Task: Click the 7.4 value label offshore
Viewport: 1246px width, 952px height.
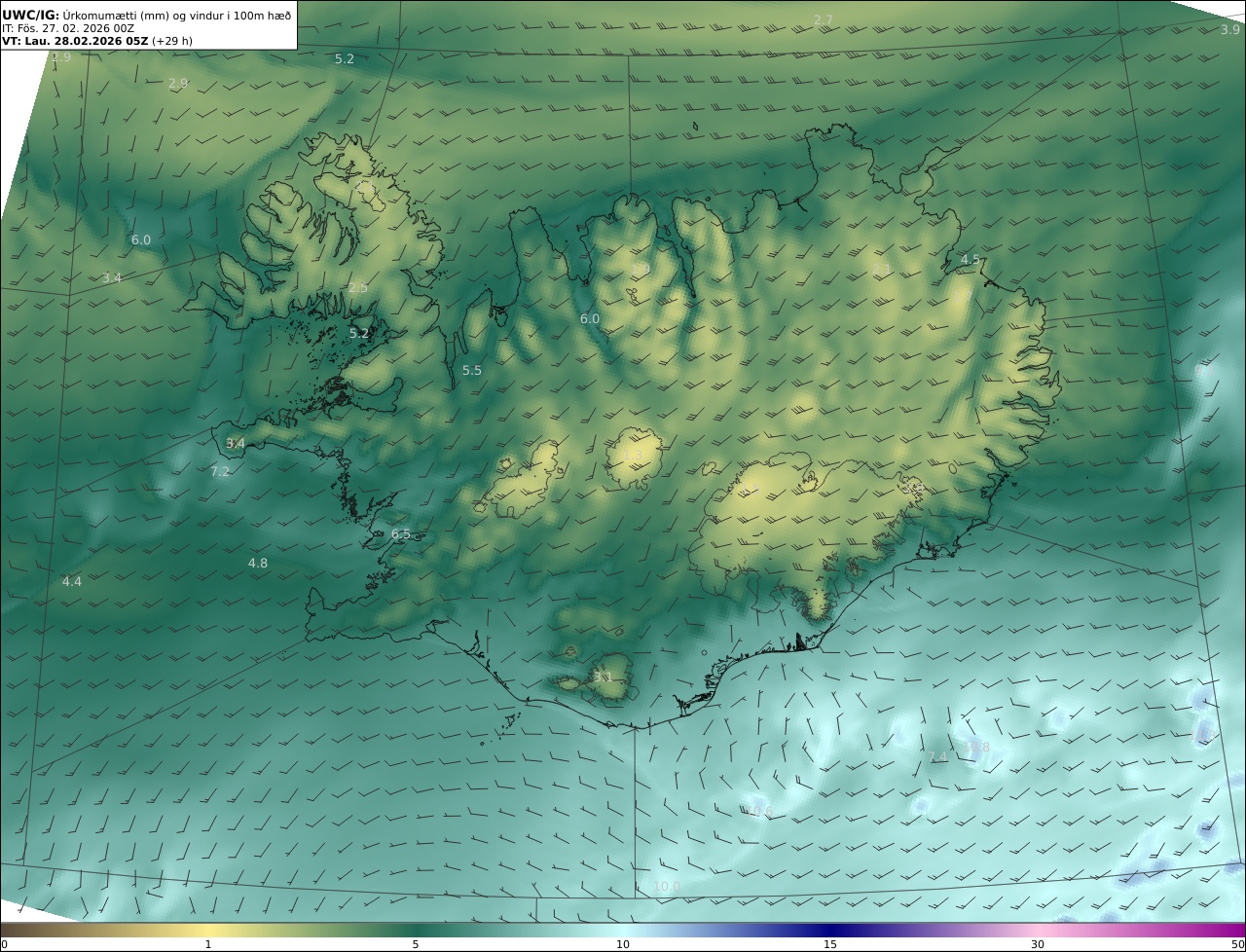Action: tap(937, 757)
